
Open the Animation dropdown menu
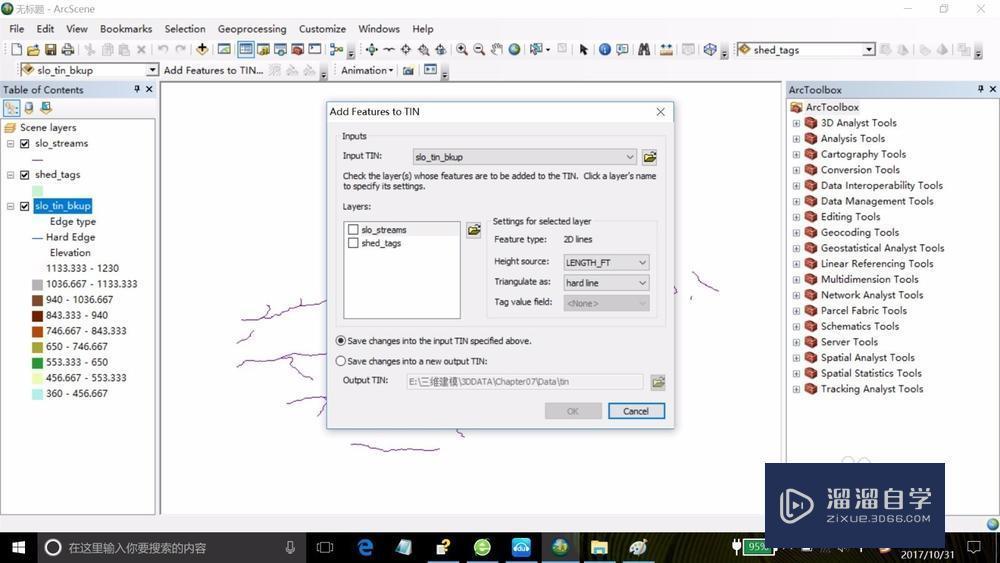tap(367, 70)
